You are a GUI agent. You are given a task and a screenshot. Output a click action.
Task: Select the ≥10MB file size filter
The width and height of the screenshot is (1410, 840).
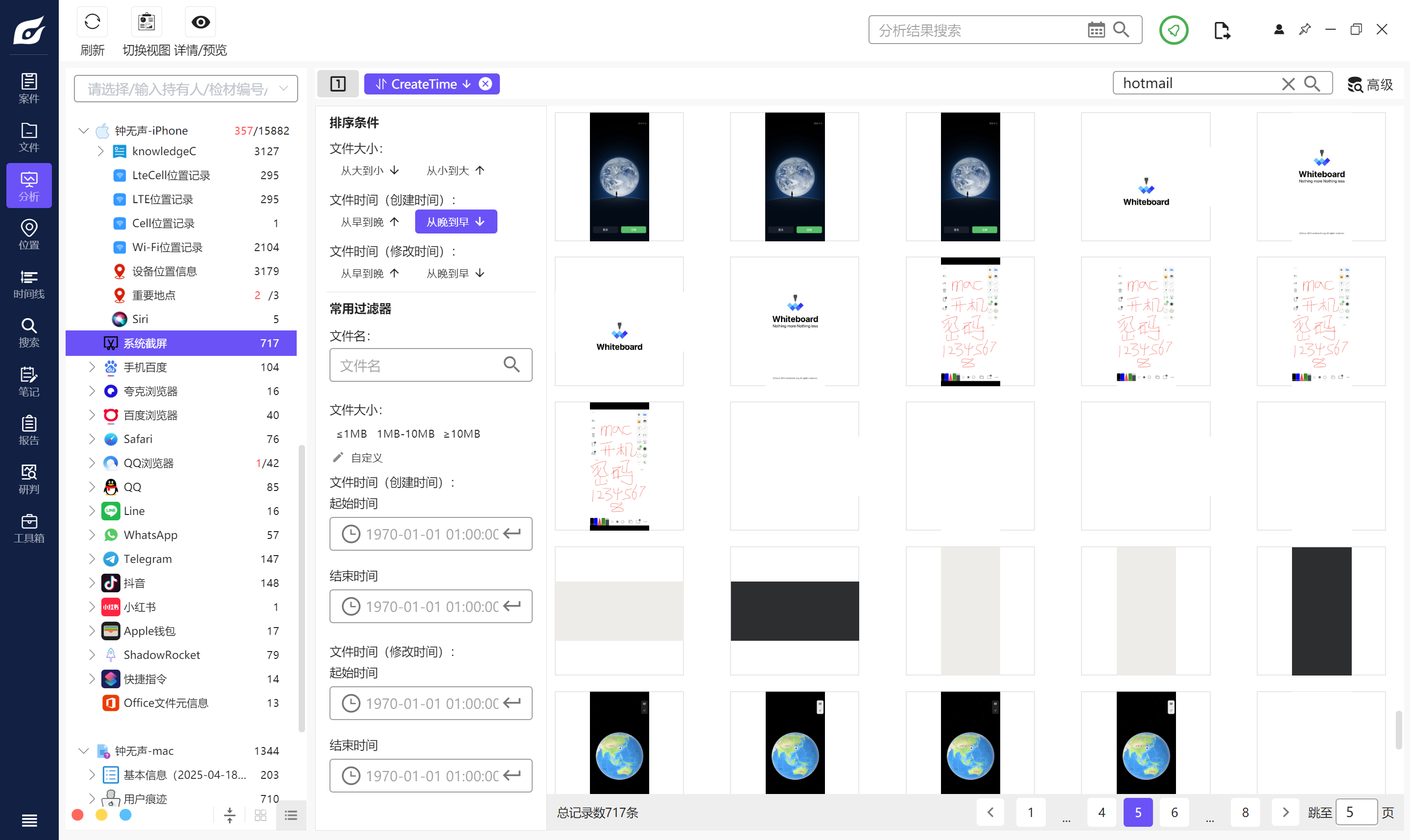(x=461, y=434)
